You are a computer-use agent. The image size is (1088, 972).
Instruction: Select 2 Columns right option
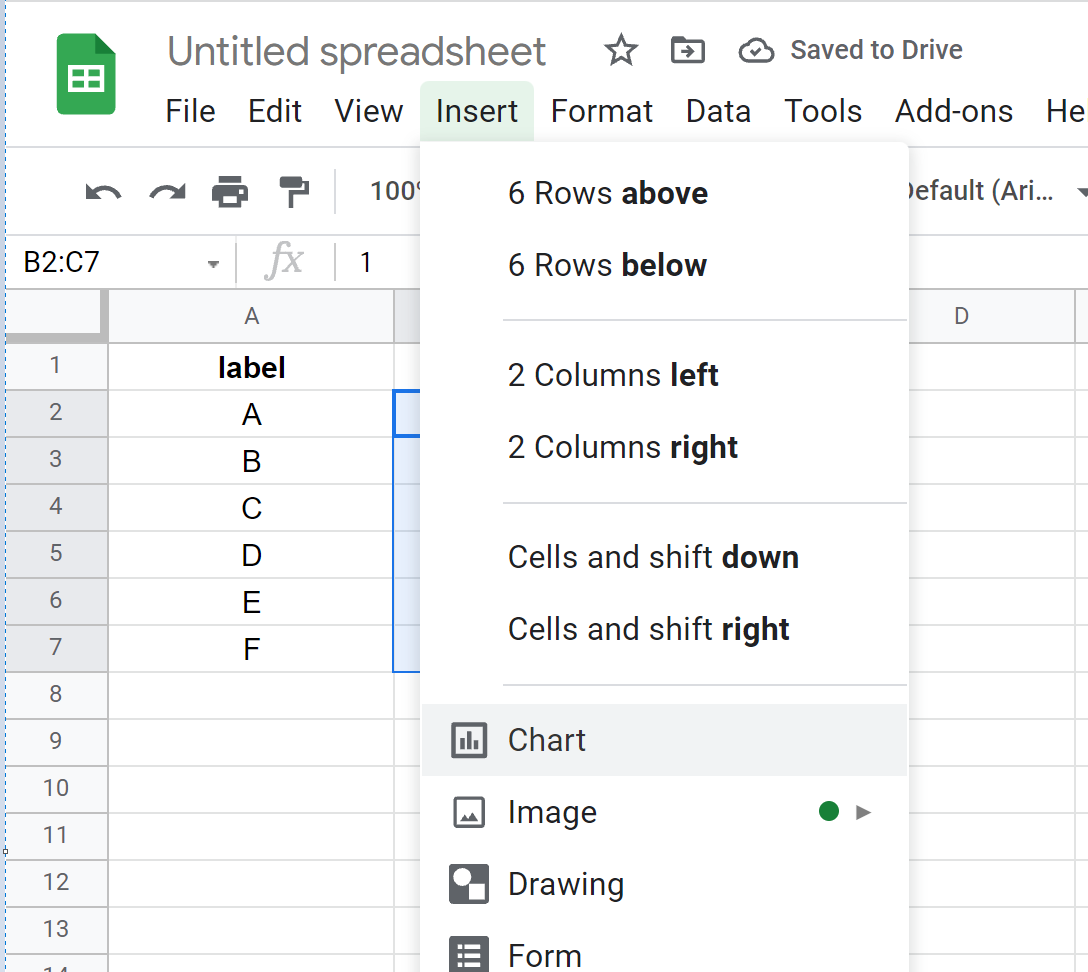[x=622, y=447]
